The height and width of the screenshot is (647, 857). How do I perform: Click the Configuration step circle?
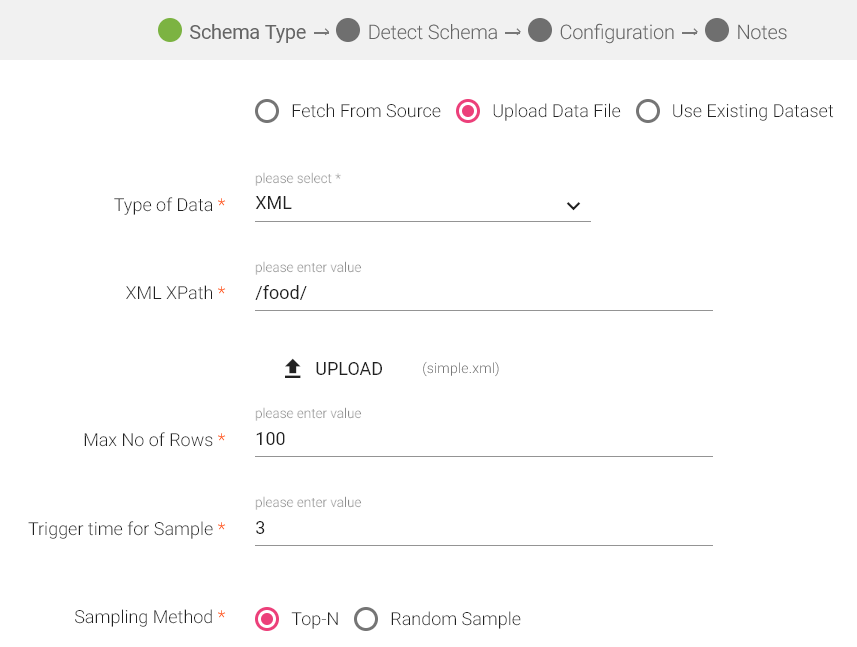point(540,31)
